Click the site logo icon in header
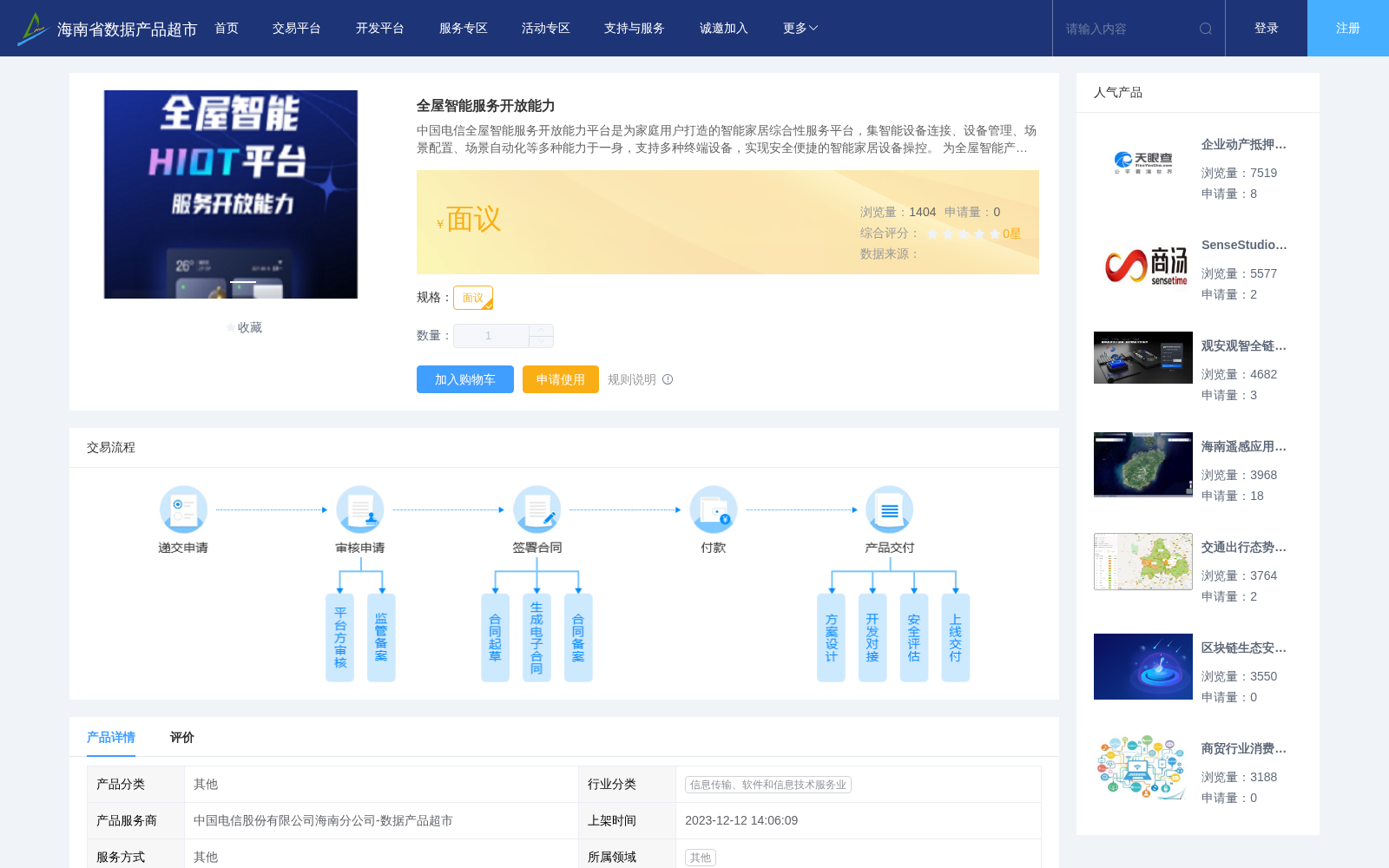Viewport: 1389px width, 868px height. click(32, 29)
